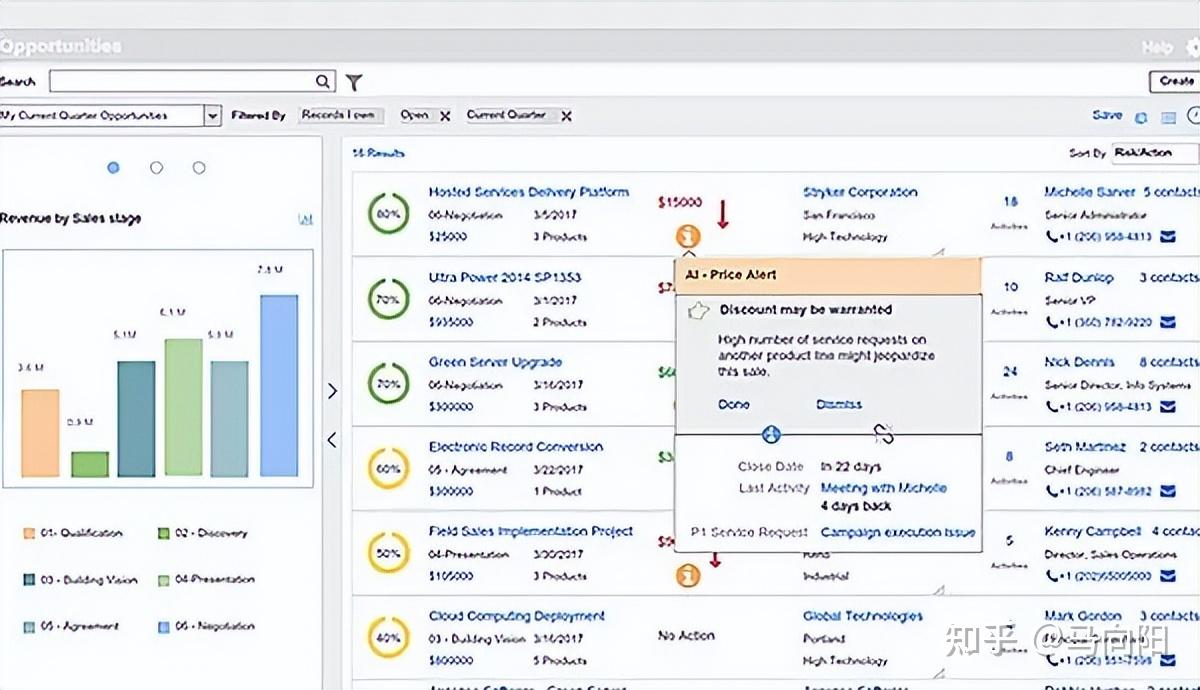Remove the Open filter chip
The image size is (1200, 690).
445,116
